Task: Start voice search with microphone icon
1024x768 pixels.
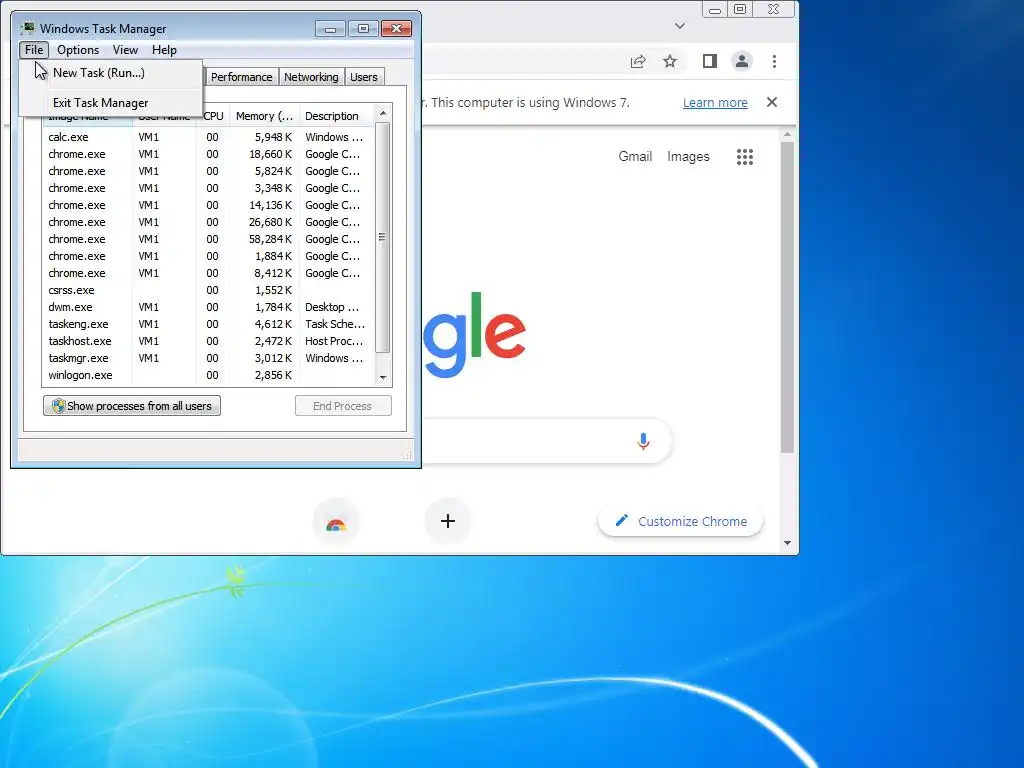Action: tap(643, 441)
